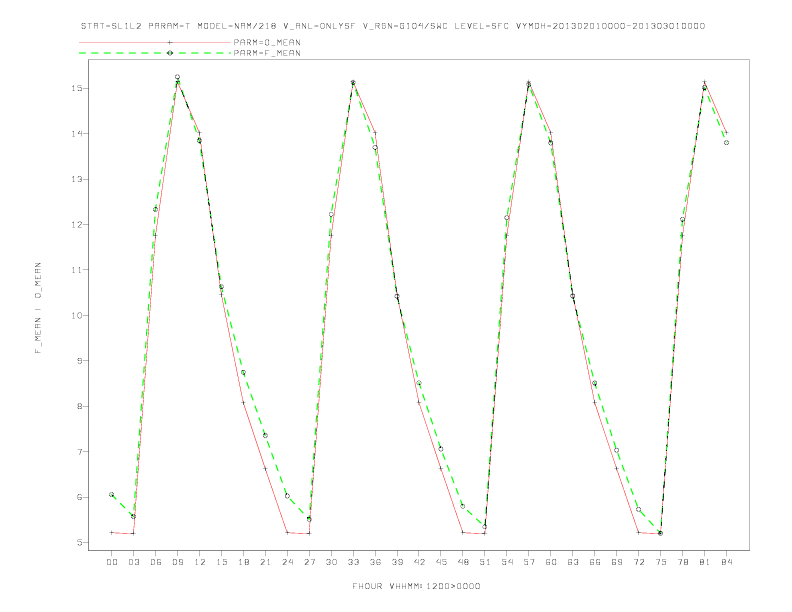Click the x-axis tick label 36
Viewport: 792px width, 612px height.
click(x=375, y=562)
